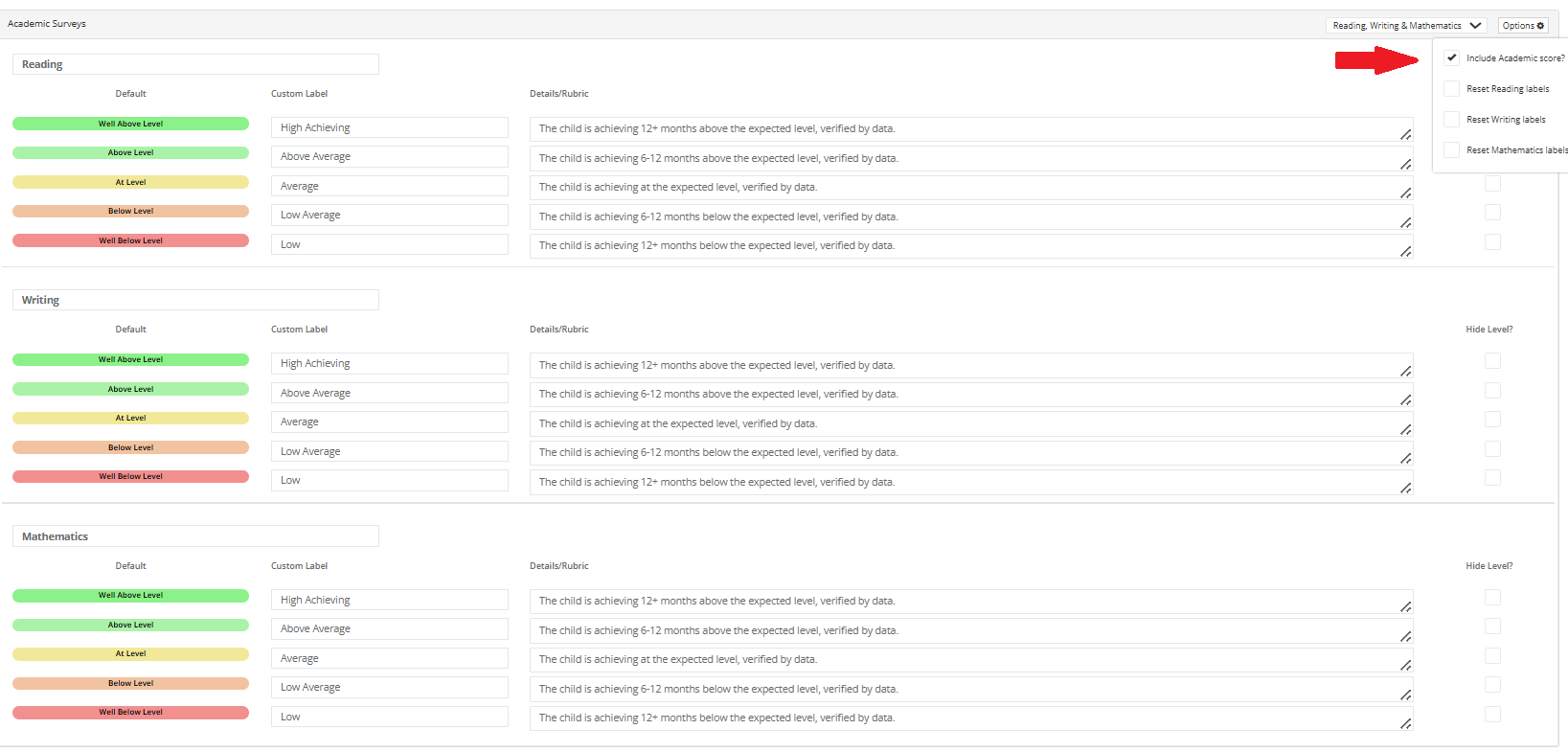Click Reading's red Well Below Level pill

point(130,240)
